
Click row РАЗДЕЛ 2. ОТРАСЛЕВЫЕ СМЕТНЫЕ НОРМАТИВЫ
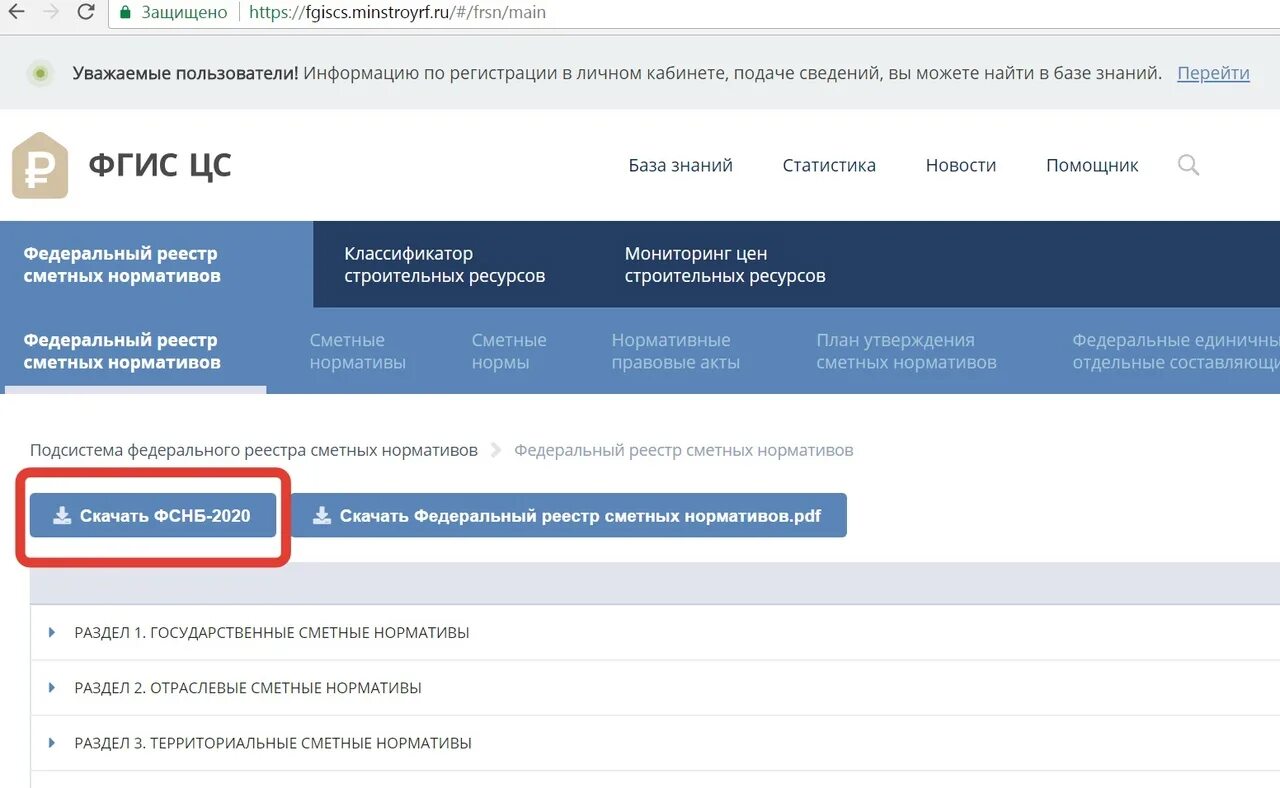[x=655, y=687]
